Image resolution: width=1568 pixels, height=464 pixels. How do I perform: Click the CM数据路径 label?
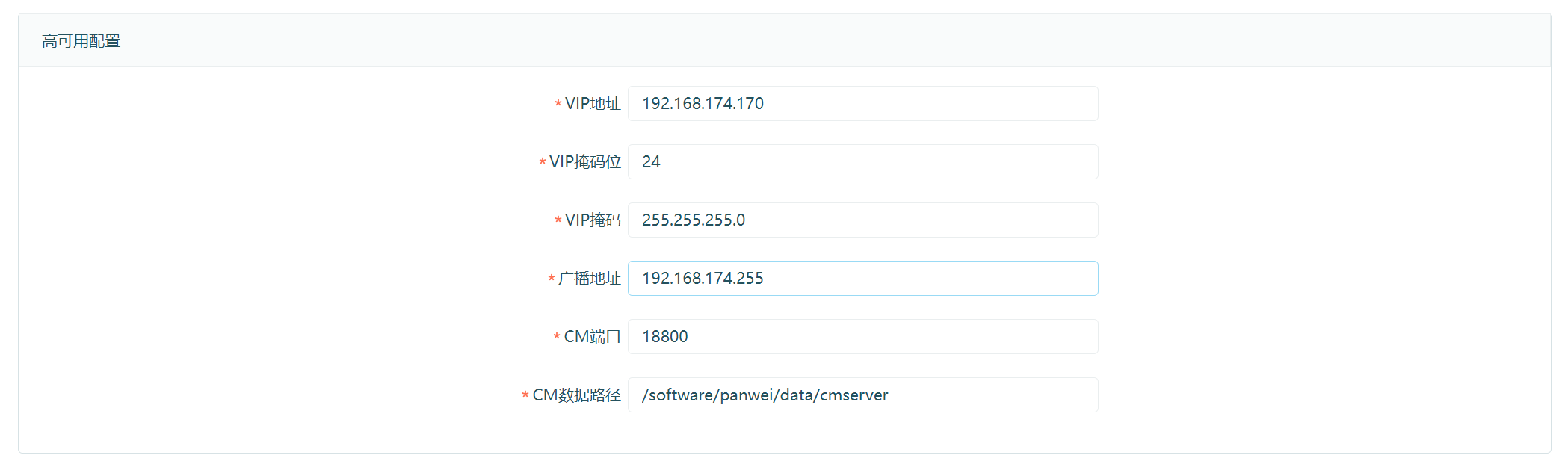click(x=576, y=395)
